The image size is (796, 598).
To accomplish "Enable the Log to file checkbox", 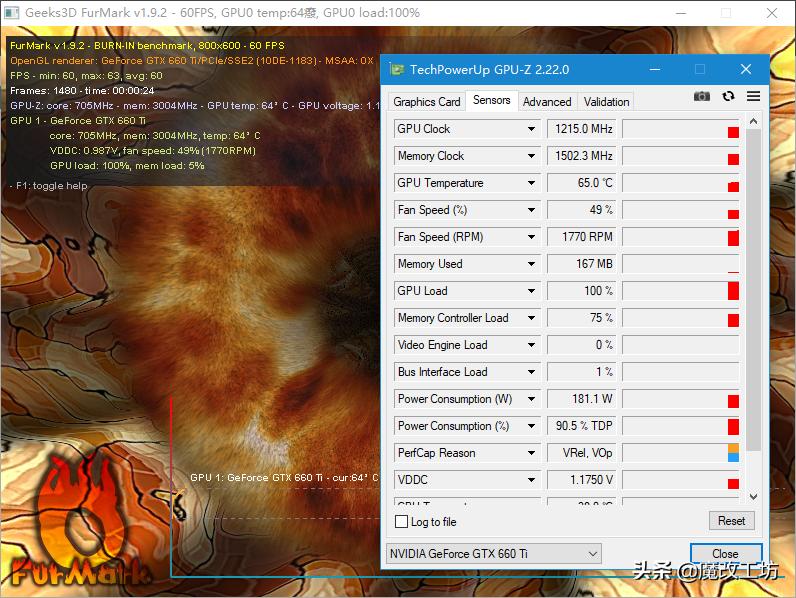I will tap(401, 521).
